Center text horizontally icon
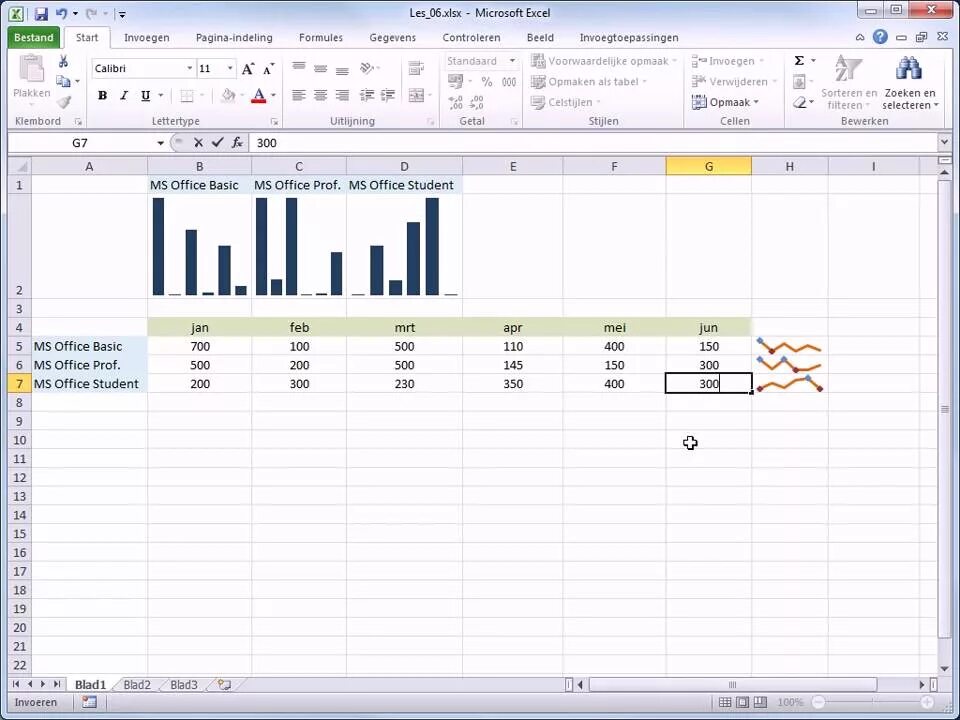The height and width of the screenshot is (720, 960). click(320, 96)
